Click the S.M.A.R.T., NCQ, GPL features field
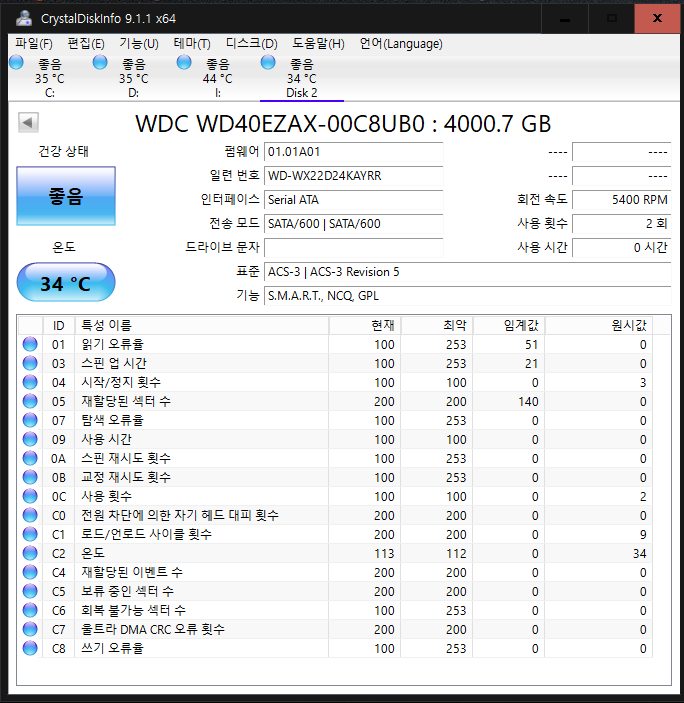The image size is (684, 703). coord(468,296)
